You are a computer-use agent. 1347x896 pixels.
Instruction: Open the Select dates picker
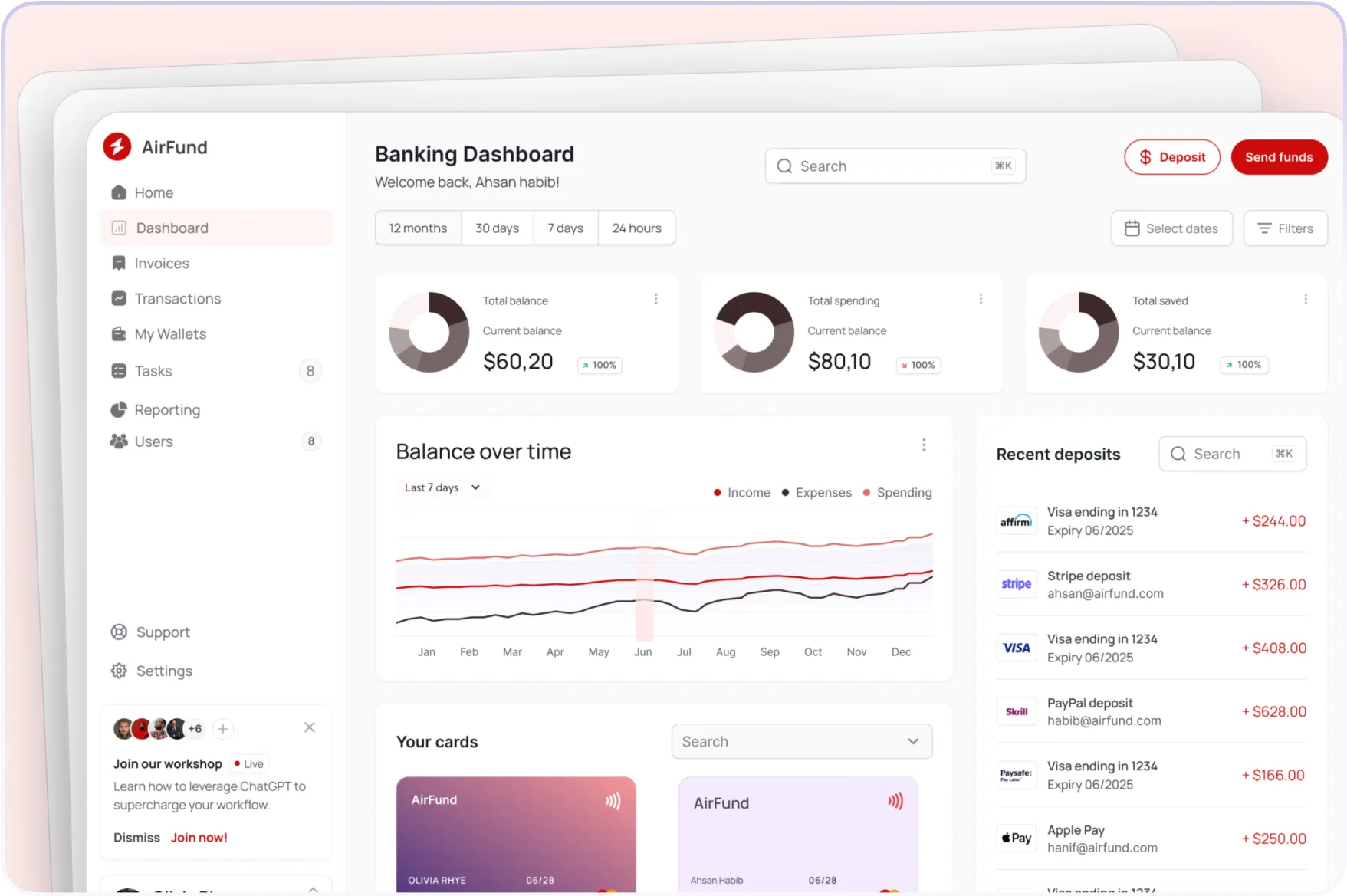tap(1171, 228)
